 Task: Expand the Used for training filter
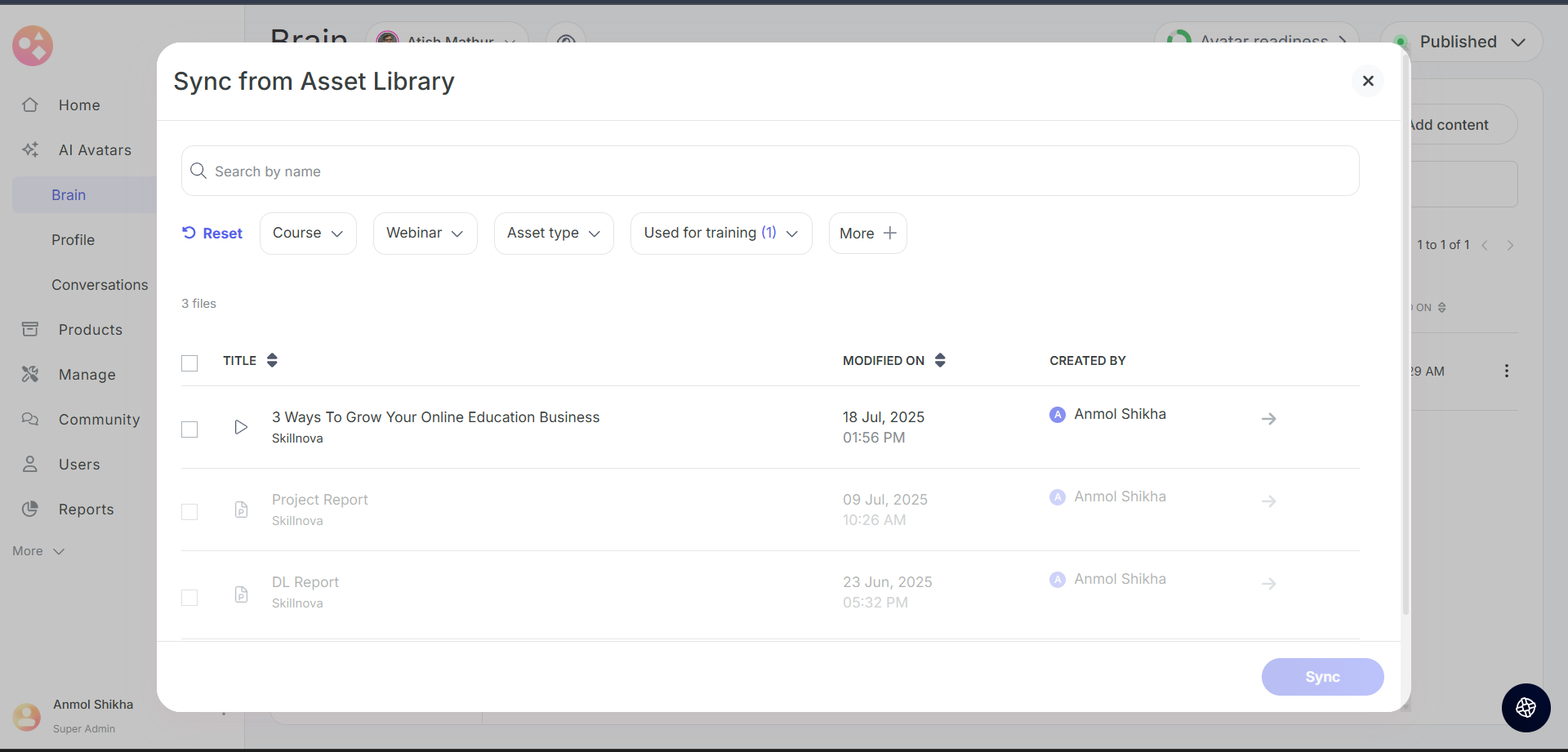tap(720, 234)
